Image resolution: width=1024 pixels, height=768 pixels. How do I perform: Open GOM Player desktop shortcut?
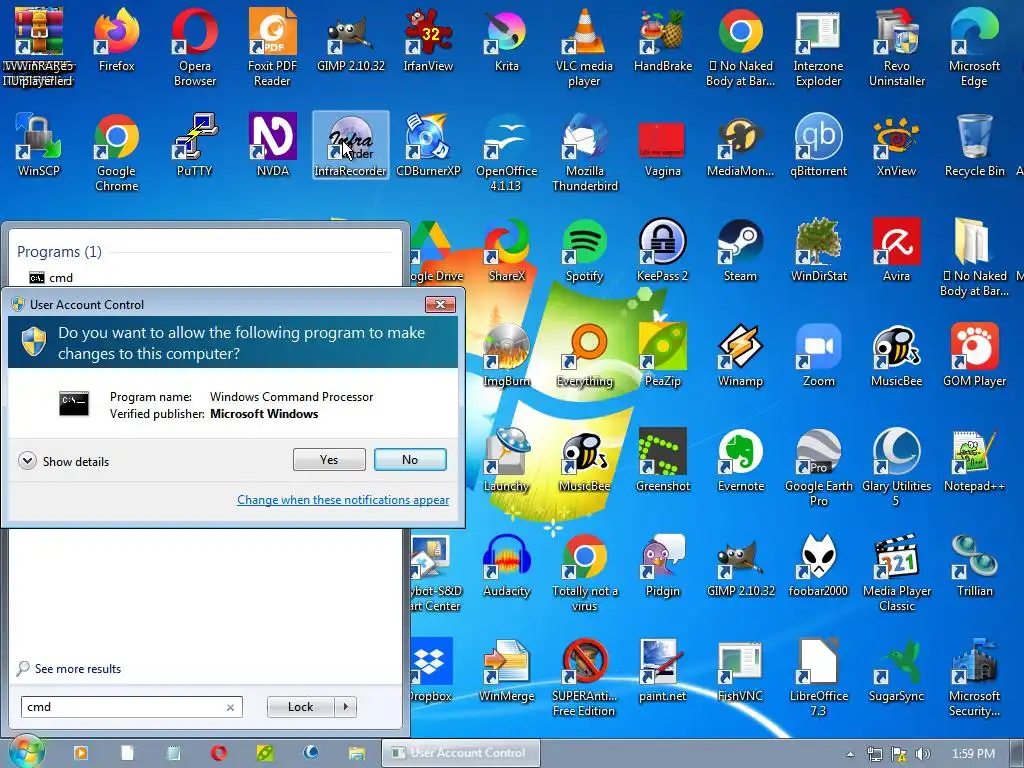click(x=974, y=355)
